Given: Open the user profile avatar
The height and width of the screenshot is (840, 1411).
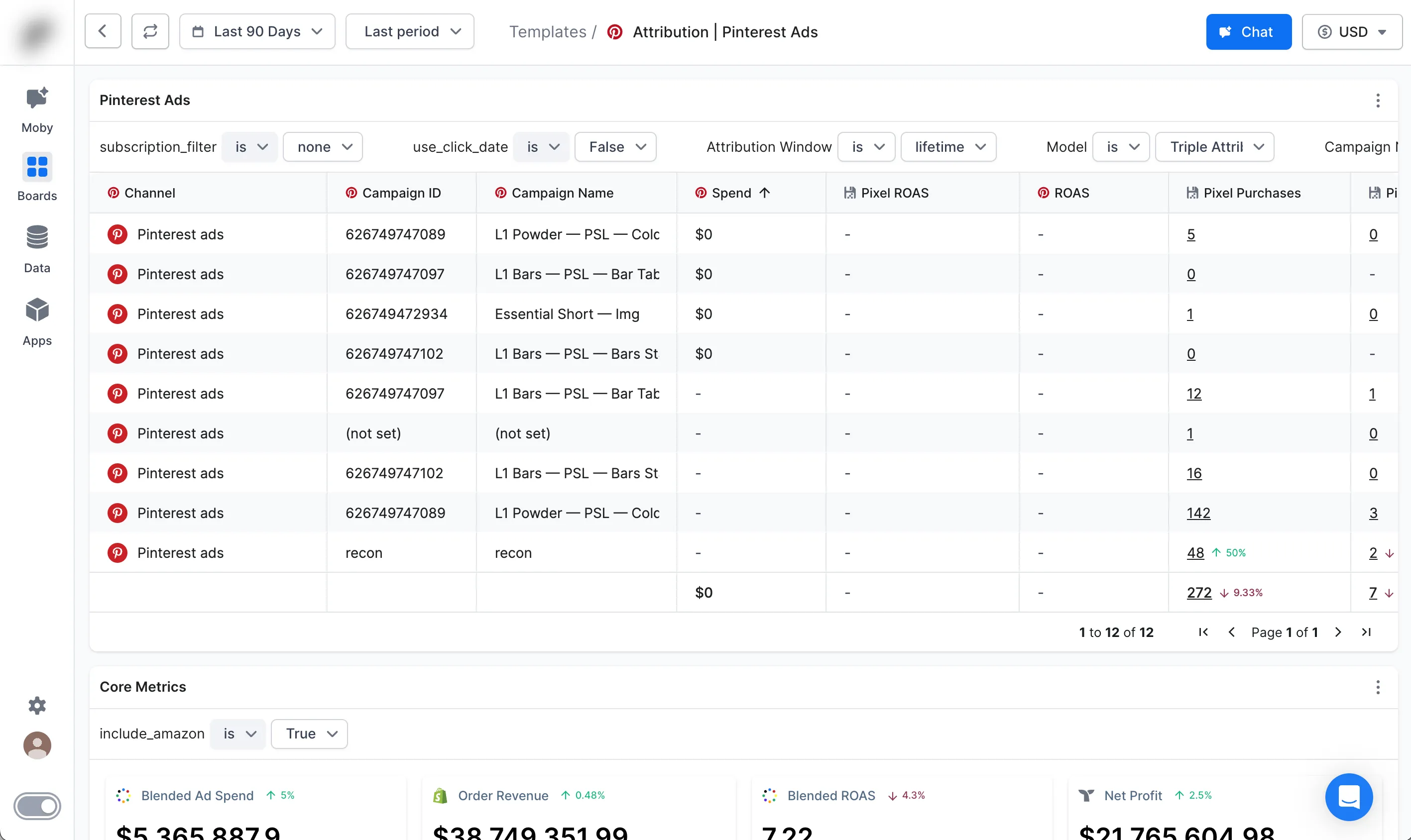Looking at the screenshot, I should tap(37, 745).
